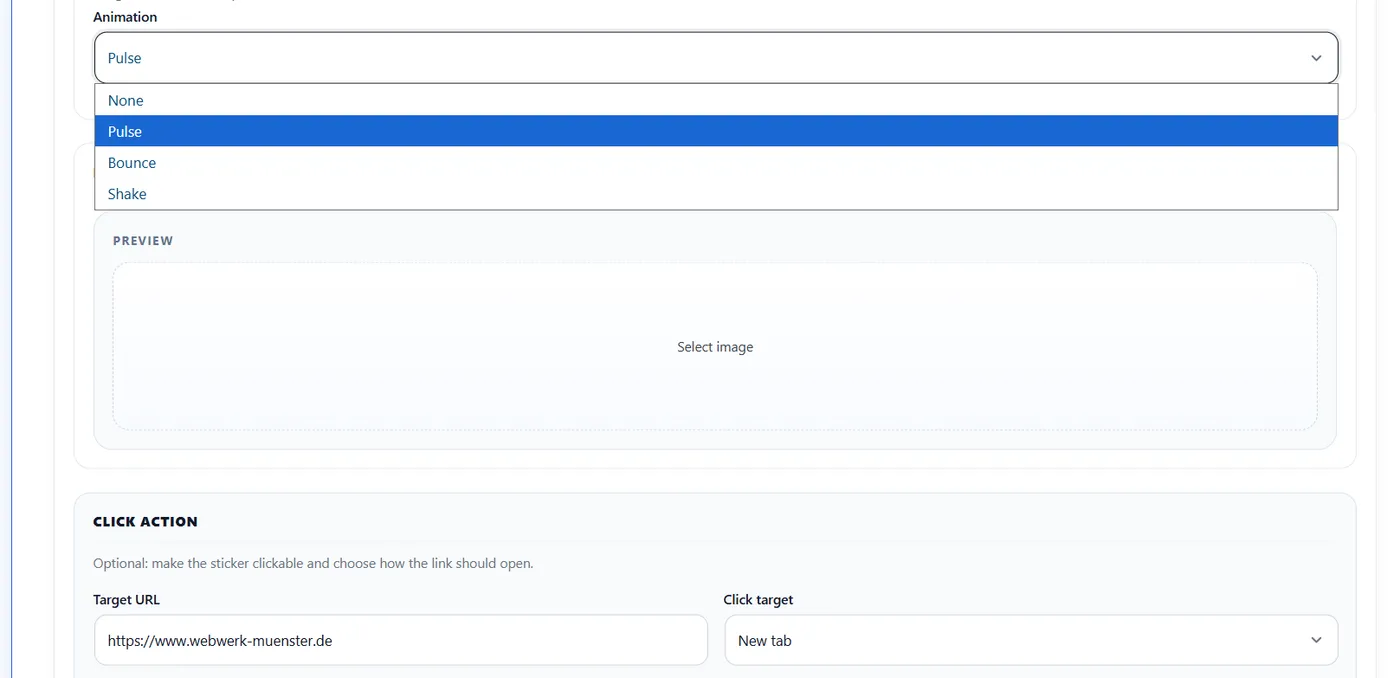The image size is (1400, 678).
Task: Click the Animation field label
Action: pyautogui.click(x=125, y=17)
